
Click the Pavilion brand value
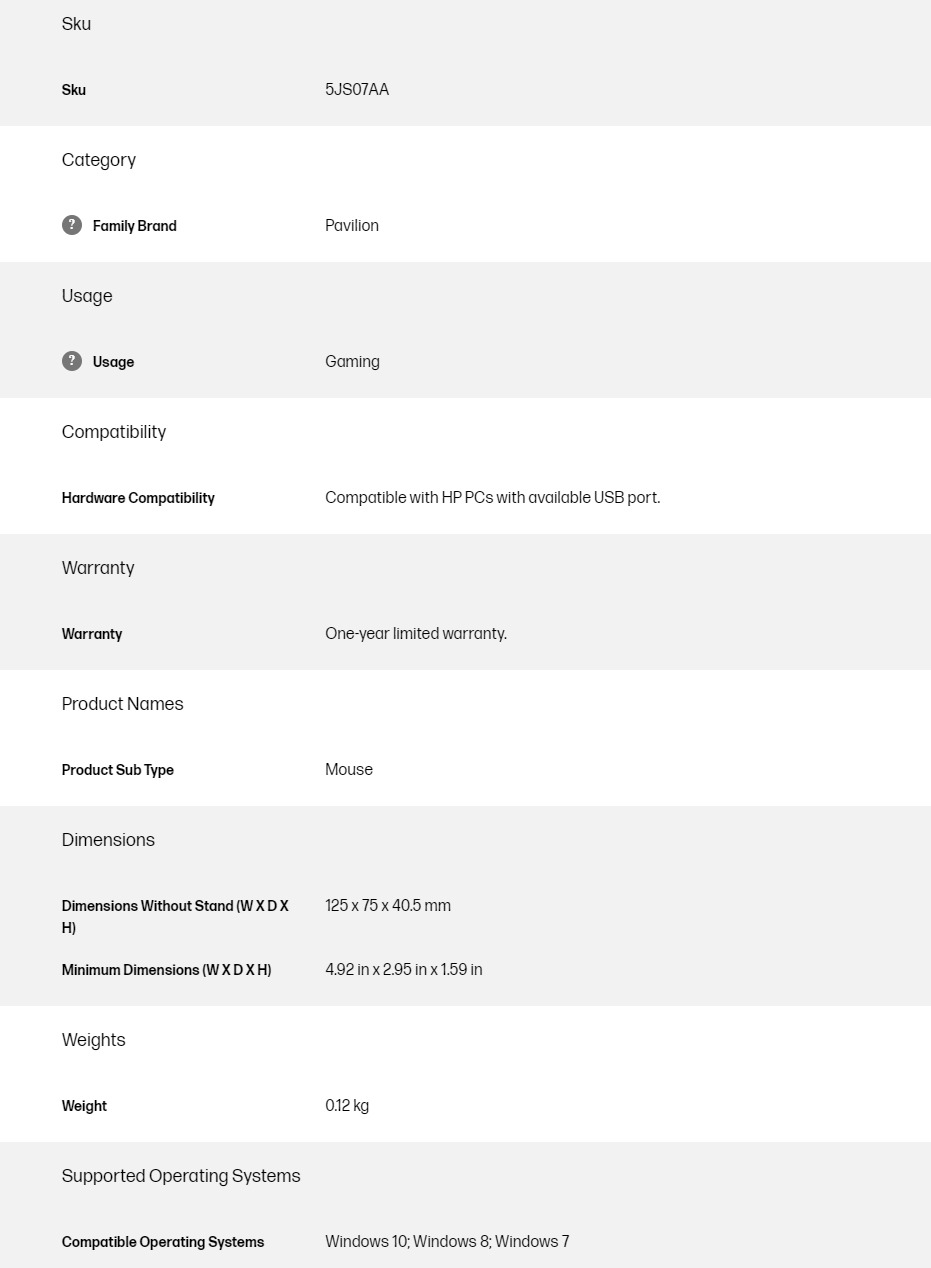352,226
